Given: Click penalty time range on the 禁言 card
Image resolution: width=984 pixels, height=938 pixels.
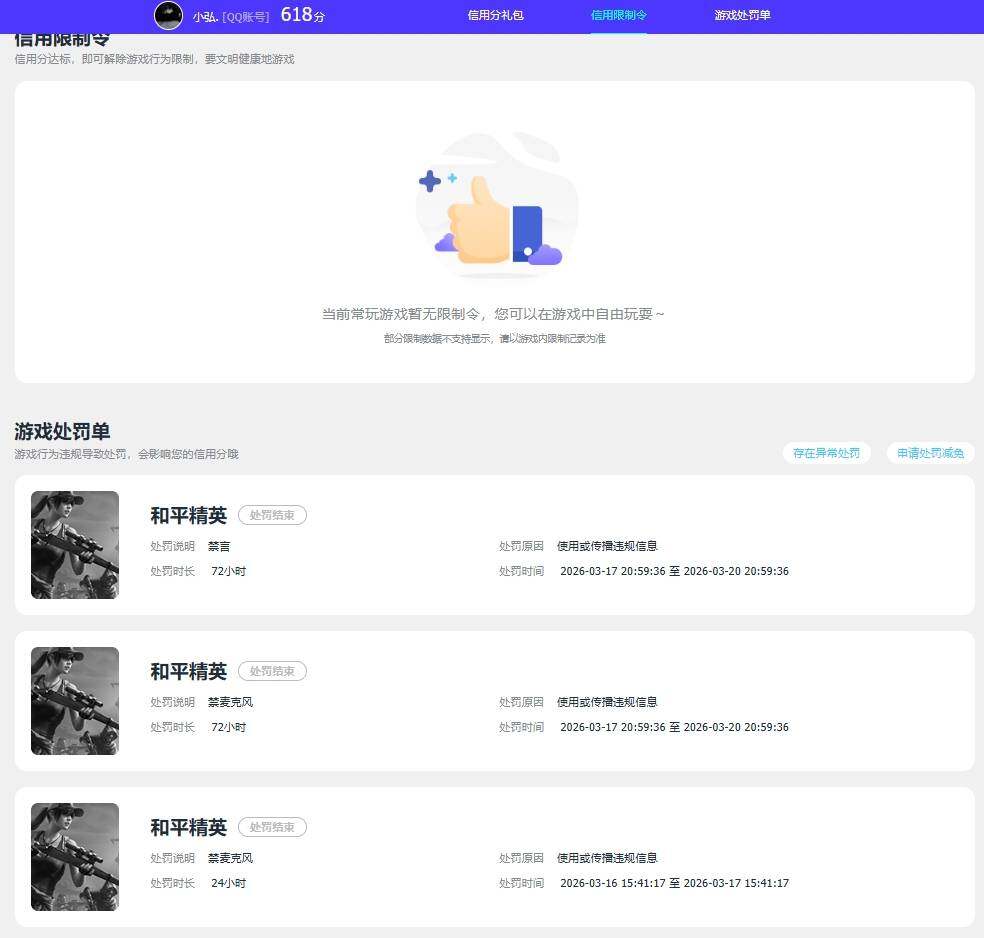Looking at the screenshot, I should click(x=674, y=571).
